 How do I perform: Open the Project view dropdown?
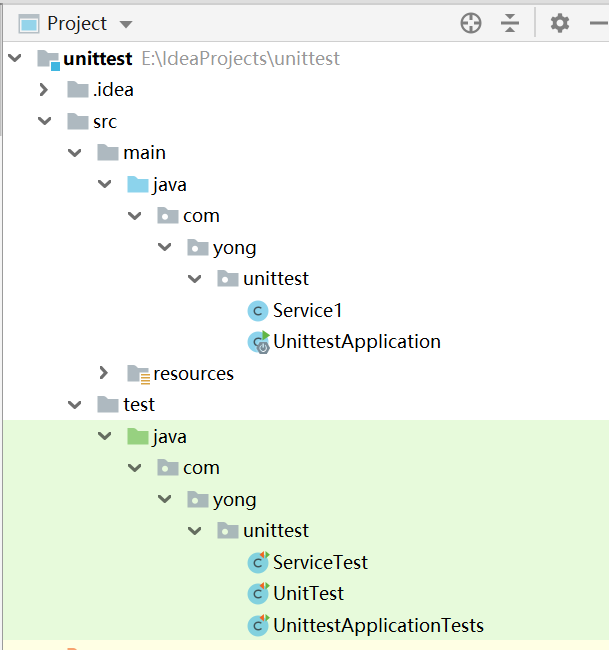(125, 23)
